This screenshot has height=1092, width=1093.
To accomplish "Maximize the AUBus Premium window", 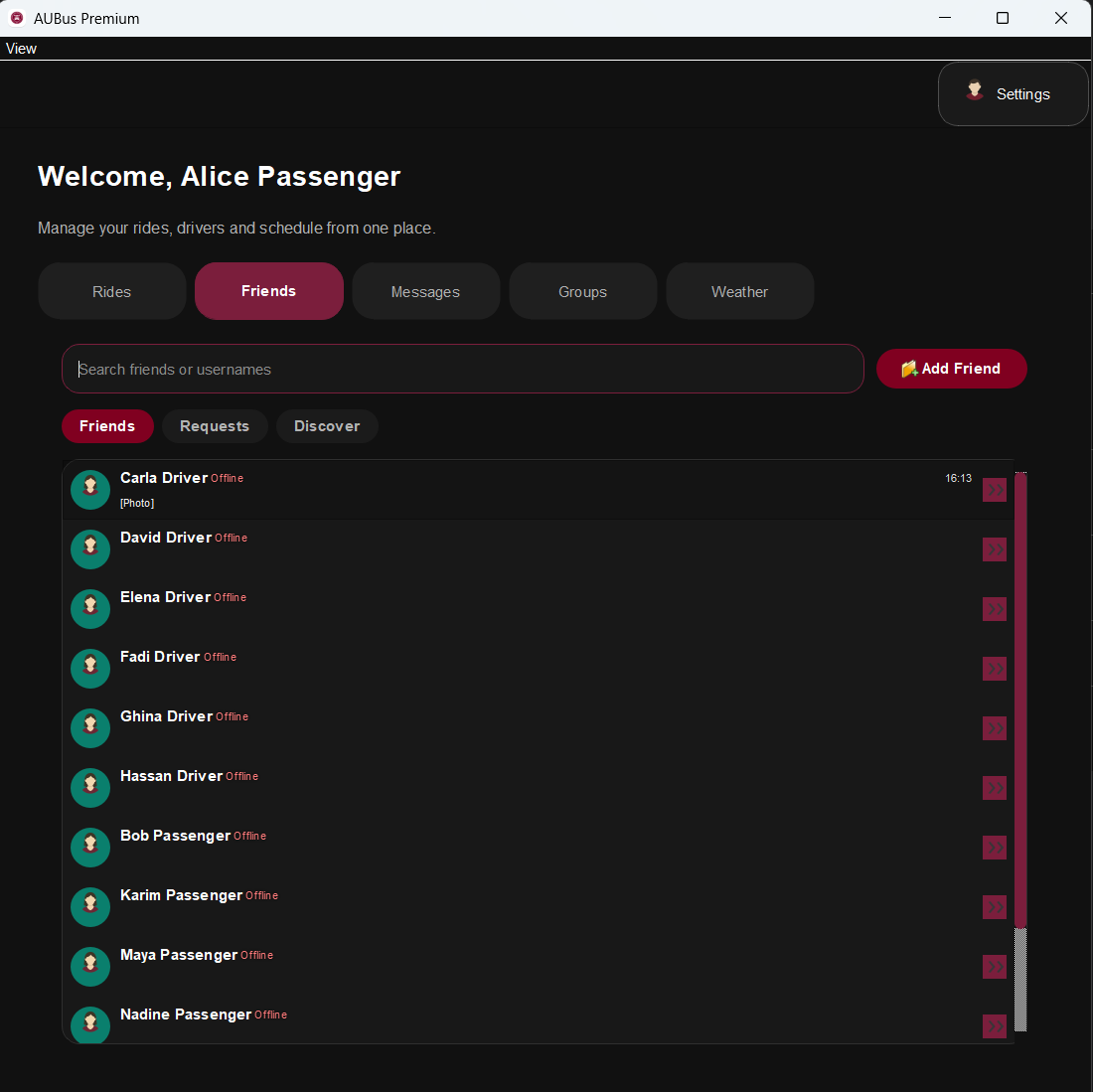I will pos(1003,18).
